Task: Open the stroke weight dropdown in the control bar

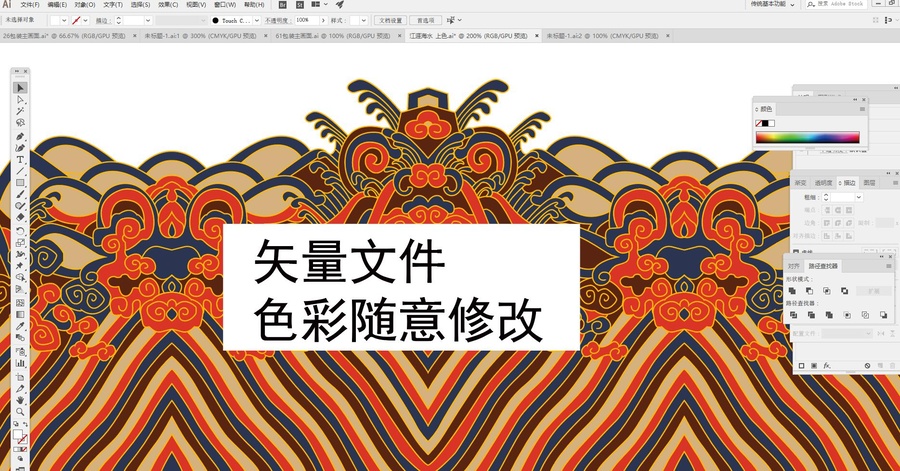Action: (148, 21)
